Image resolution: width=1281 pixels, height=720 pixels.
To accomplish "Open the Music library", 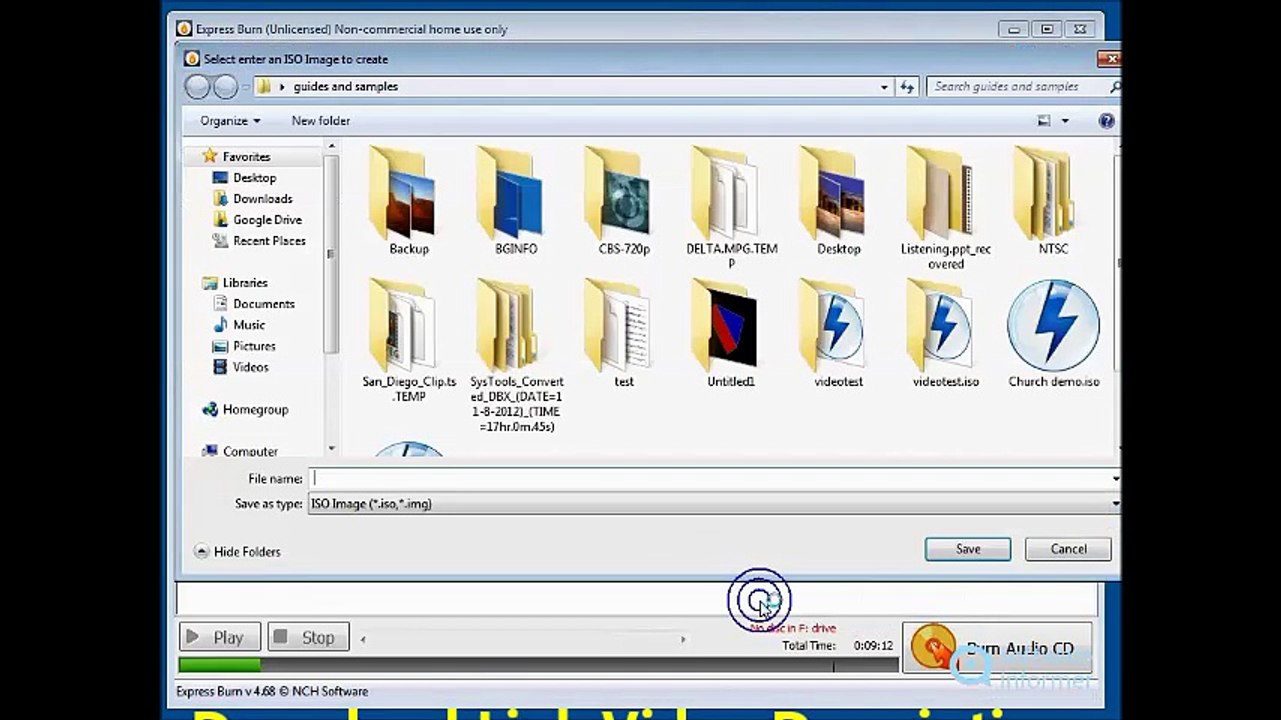I will [249, 325].
